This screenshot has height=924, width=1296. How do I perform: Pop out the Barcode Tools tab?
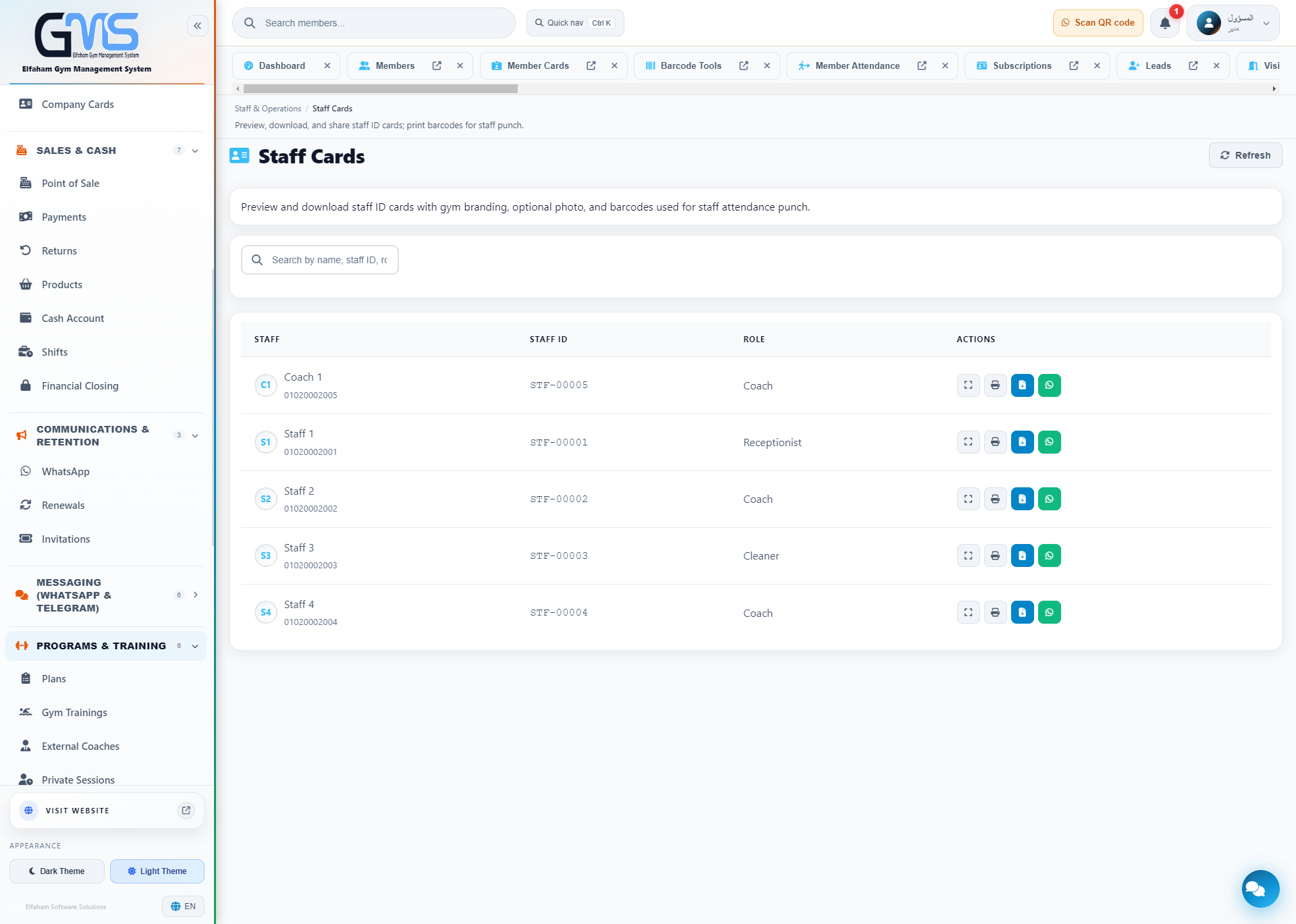pyautogui.click(x=743, y=65)
